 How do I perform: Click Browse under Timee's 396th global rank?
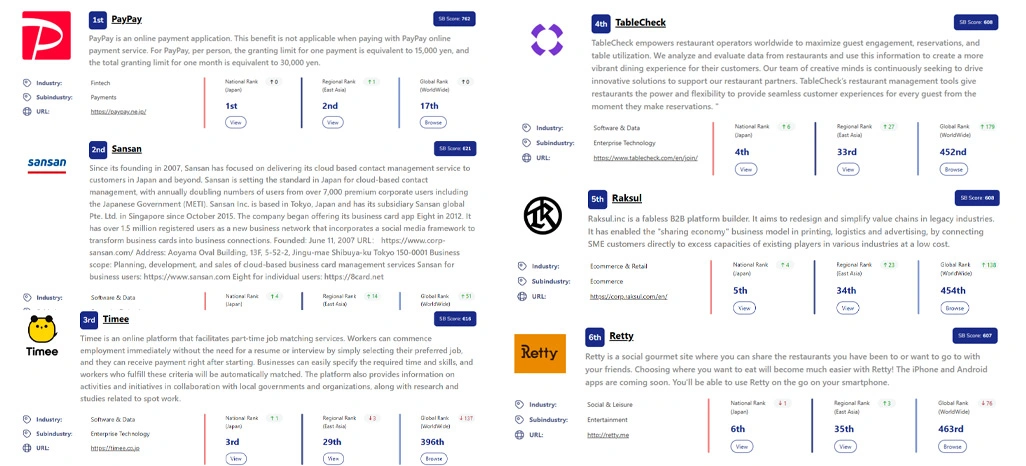(x=433, y=458)
